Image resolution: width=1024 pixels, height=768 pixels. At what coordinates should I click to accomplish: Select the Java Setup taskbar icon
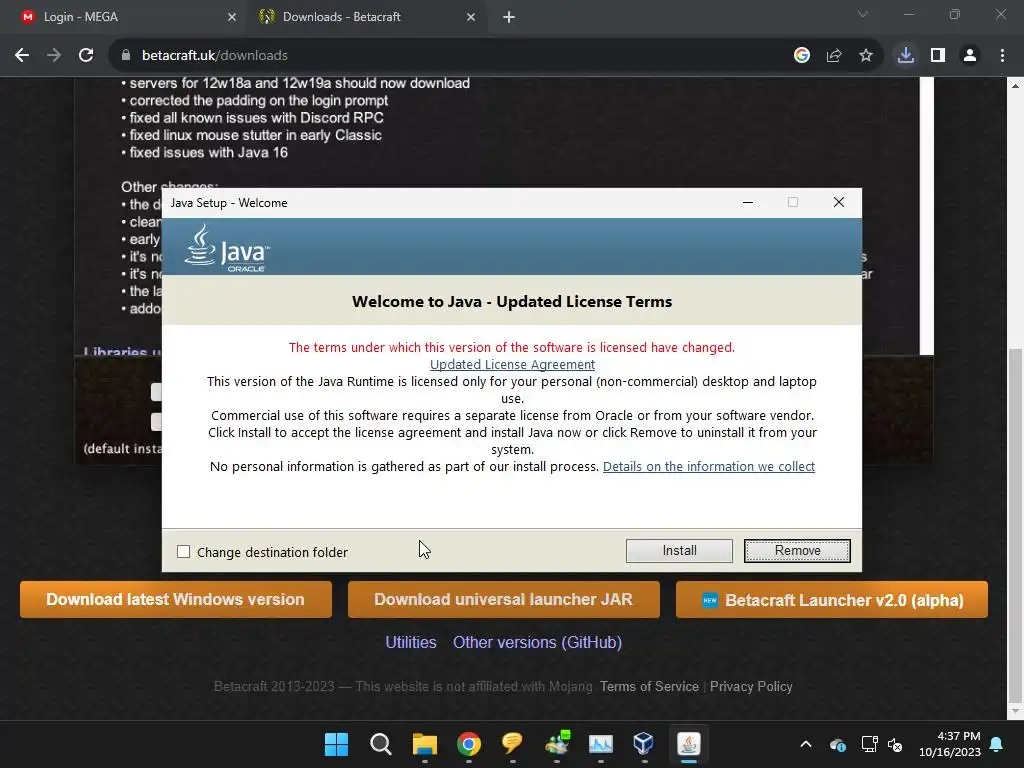point(688,744)
